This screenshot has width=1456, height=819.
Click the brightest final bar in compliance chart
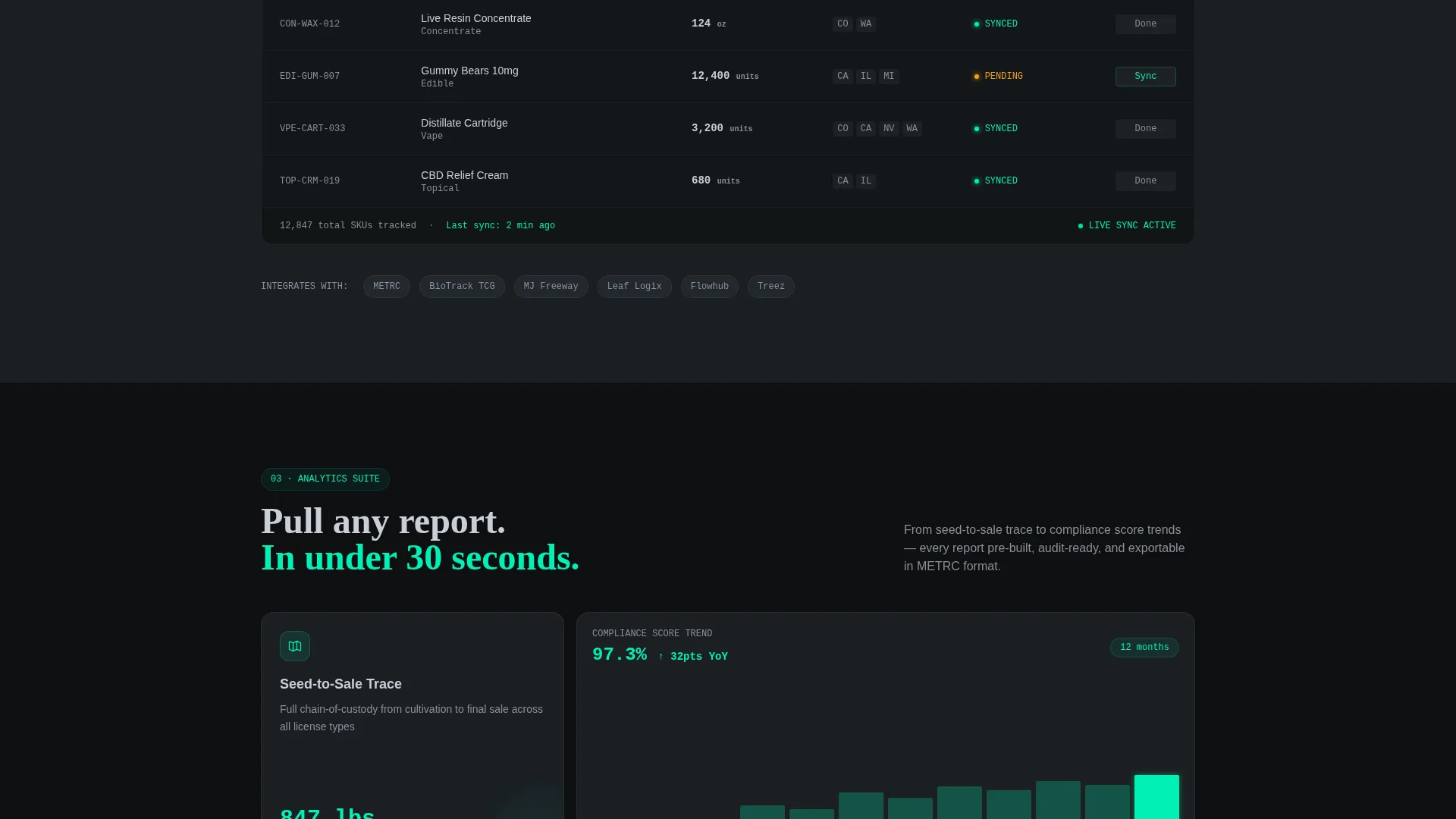click(1156, 797)
